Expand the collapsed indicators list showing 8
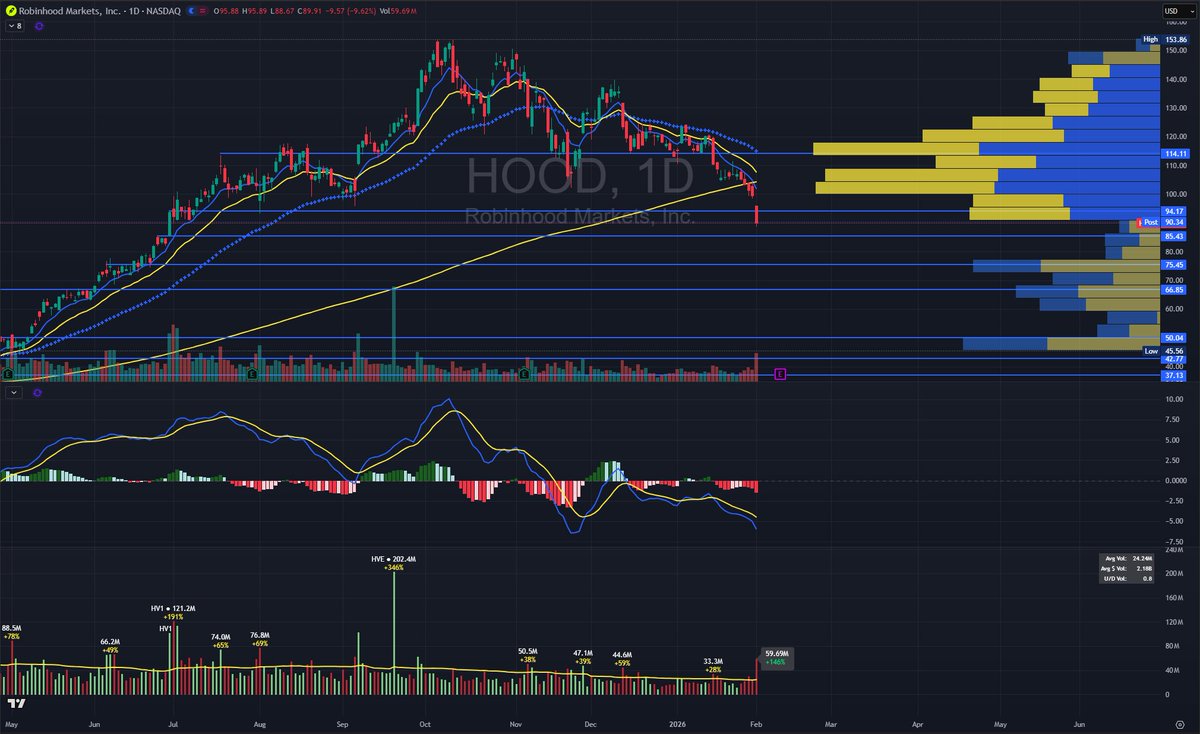 point(16,26)
